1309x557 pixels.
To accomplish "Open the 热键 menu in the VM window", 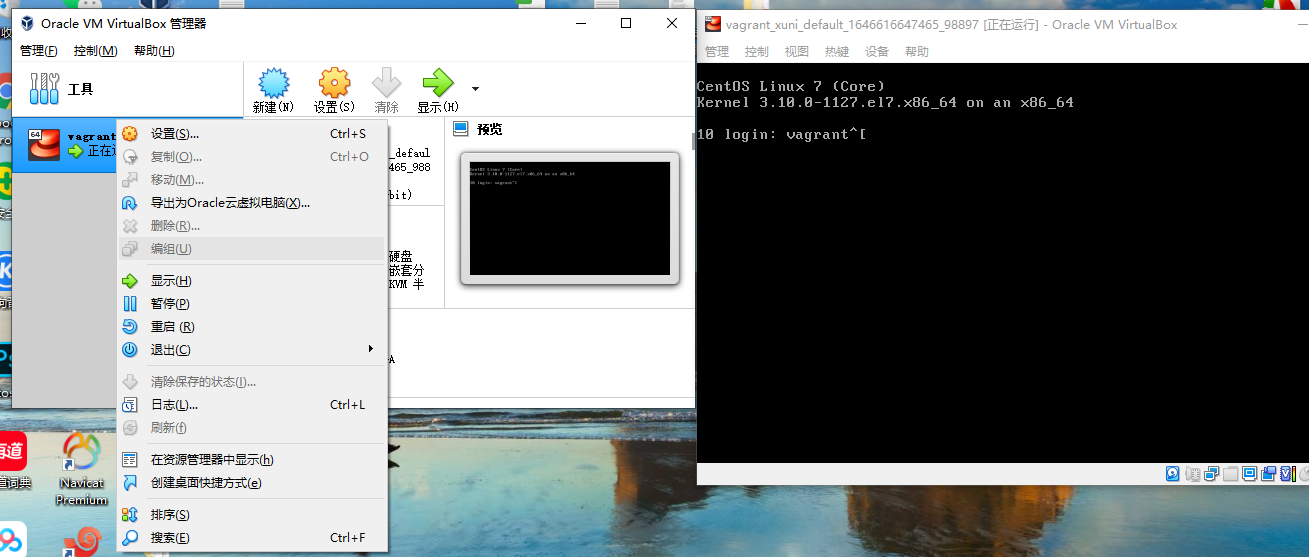I will (837, 52).
